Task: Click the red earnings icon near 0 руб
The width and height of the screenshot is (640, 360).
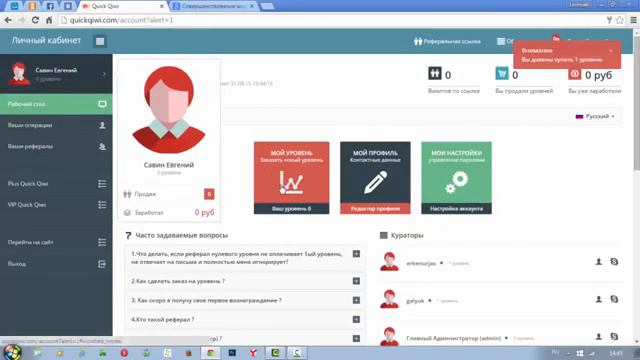Action: click(x=574, y=74)
